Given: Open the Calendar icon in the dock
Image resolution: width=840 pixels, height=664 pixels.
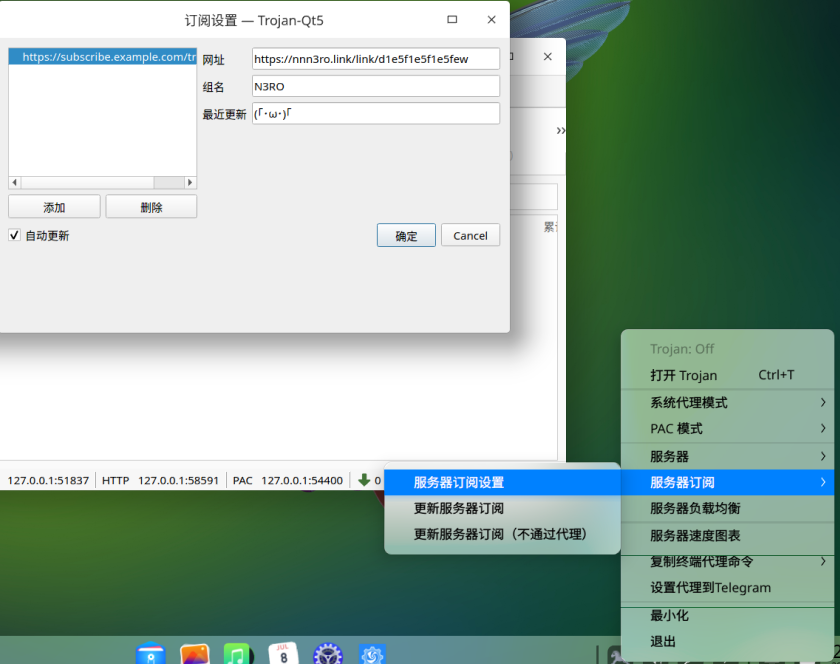Looking at the screenshot, I should tap(283, 655).
